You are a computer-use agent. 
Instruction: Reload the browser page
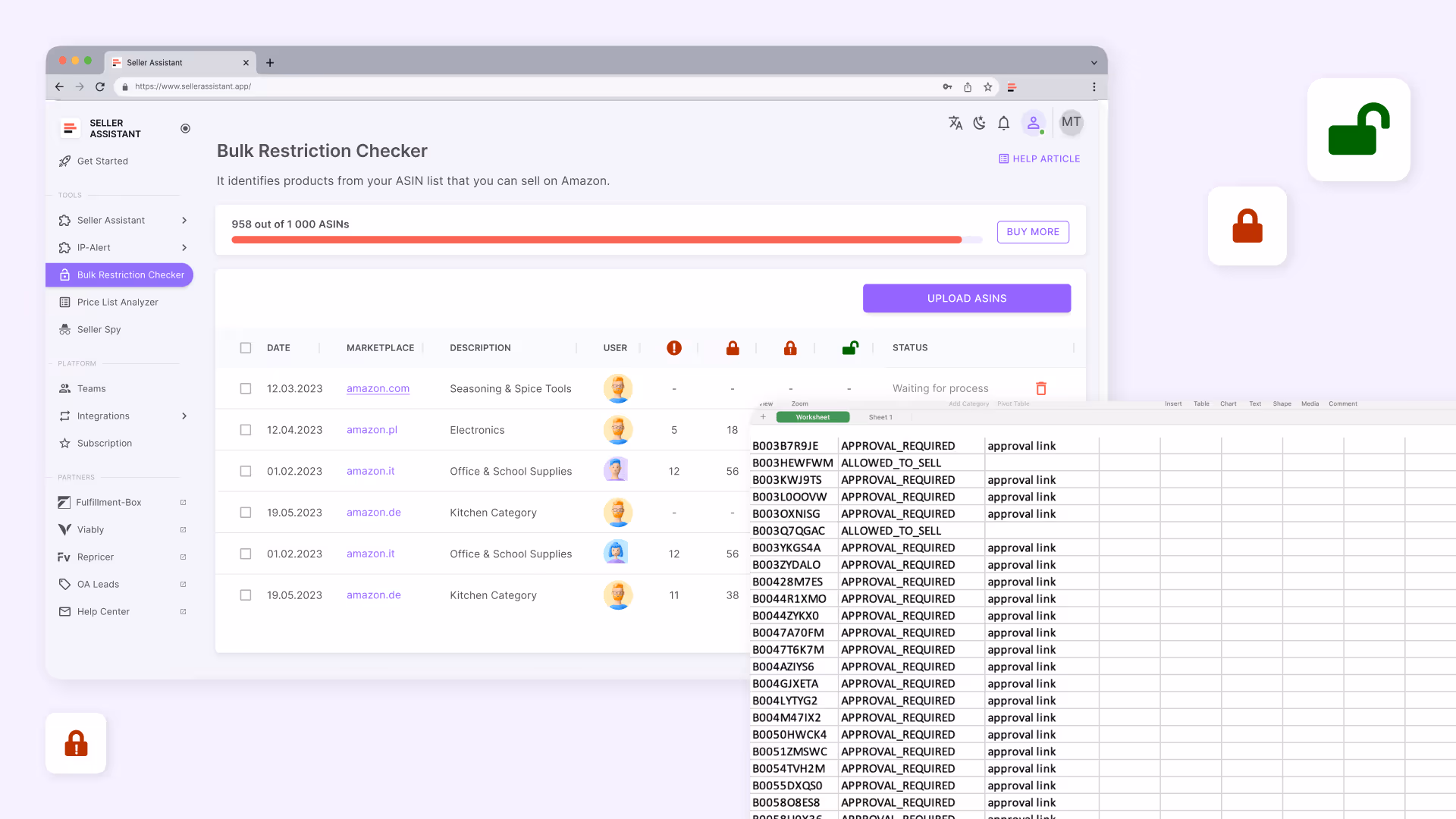pos(100,86)
